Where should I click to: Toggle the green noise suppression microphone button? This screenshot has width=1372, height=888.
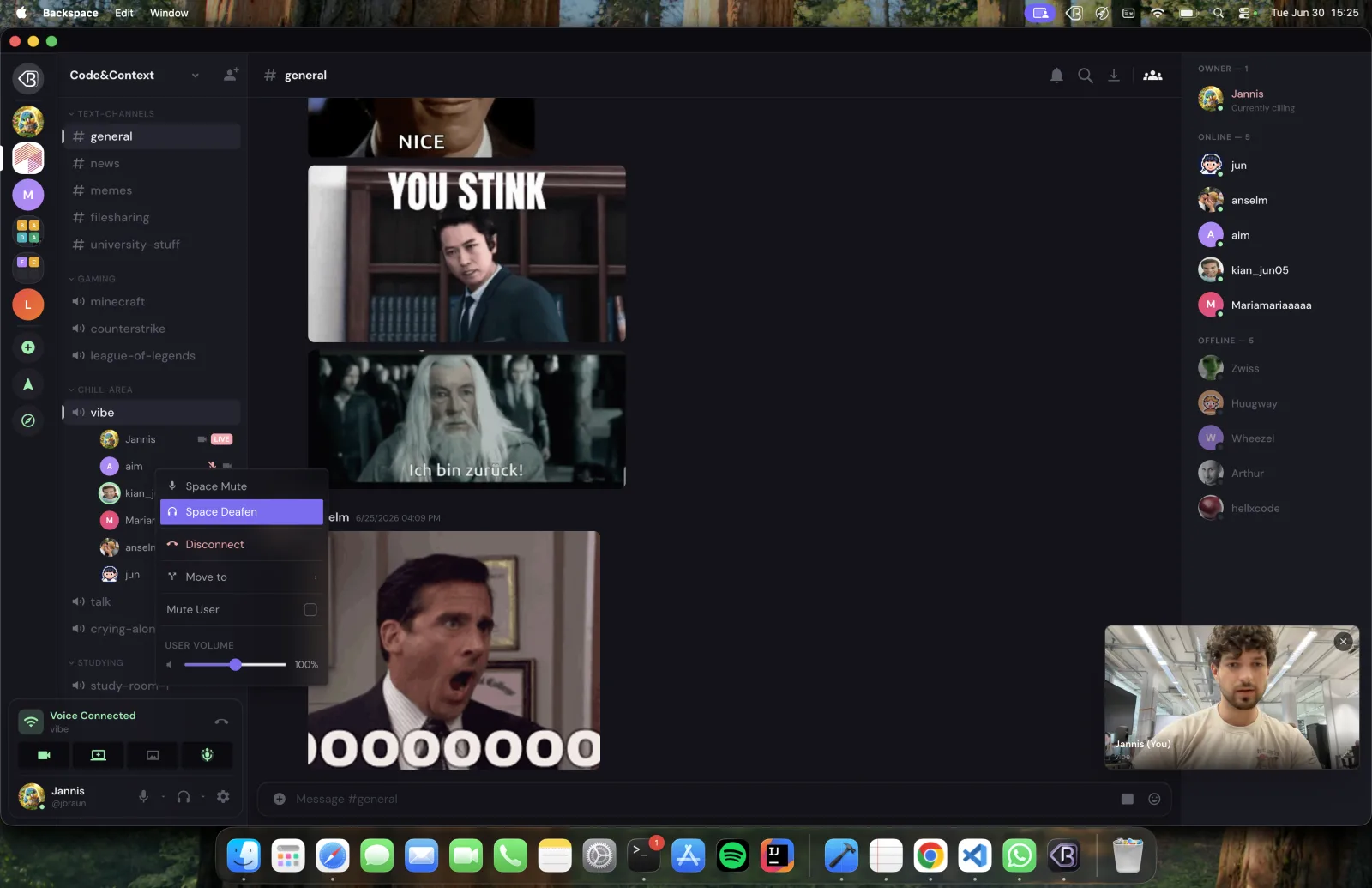click(x=207, y=755)
